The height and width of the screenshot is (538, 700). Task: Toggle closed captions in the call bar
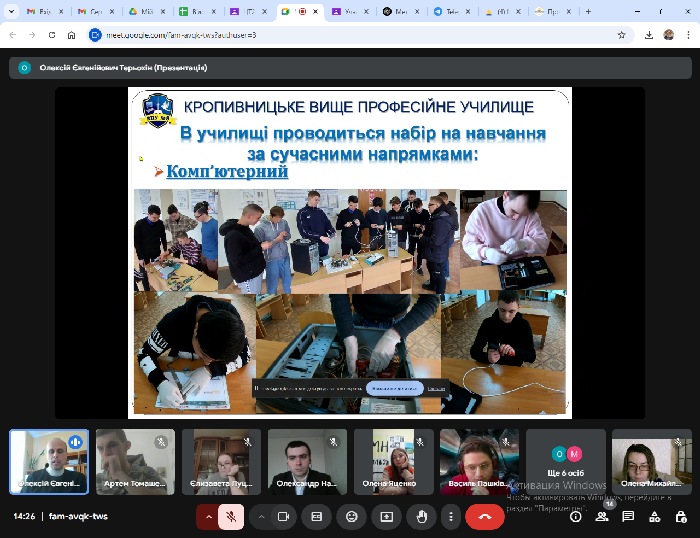(317, 517)
